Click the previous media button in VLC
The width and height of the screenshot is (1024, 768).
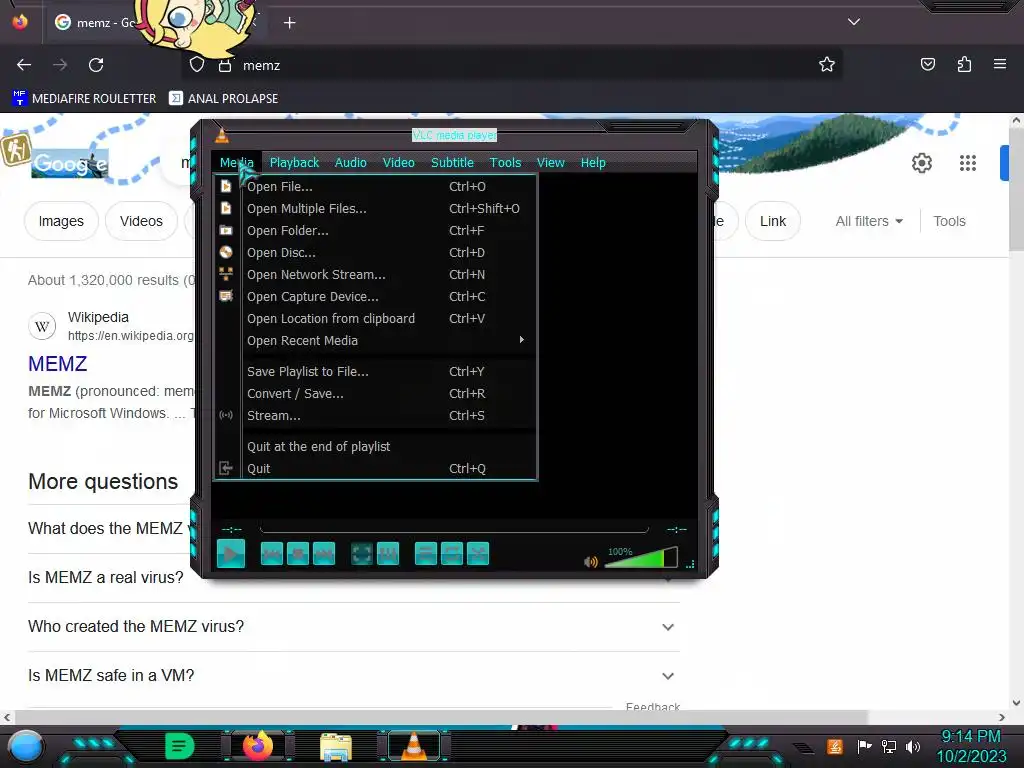click(x=272, y=554)
